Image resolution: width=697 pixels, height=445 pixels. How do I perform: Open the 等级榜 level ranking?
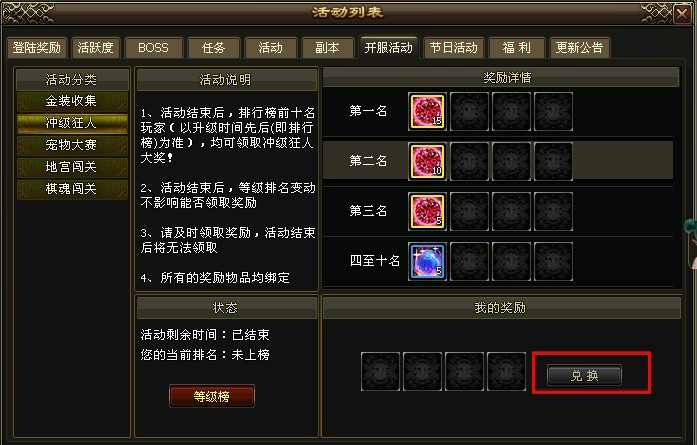212,396
